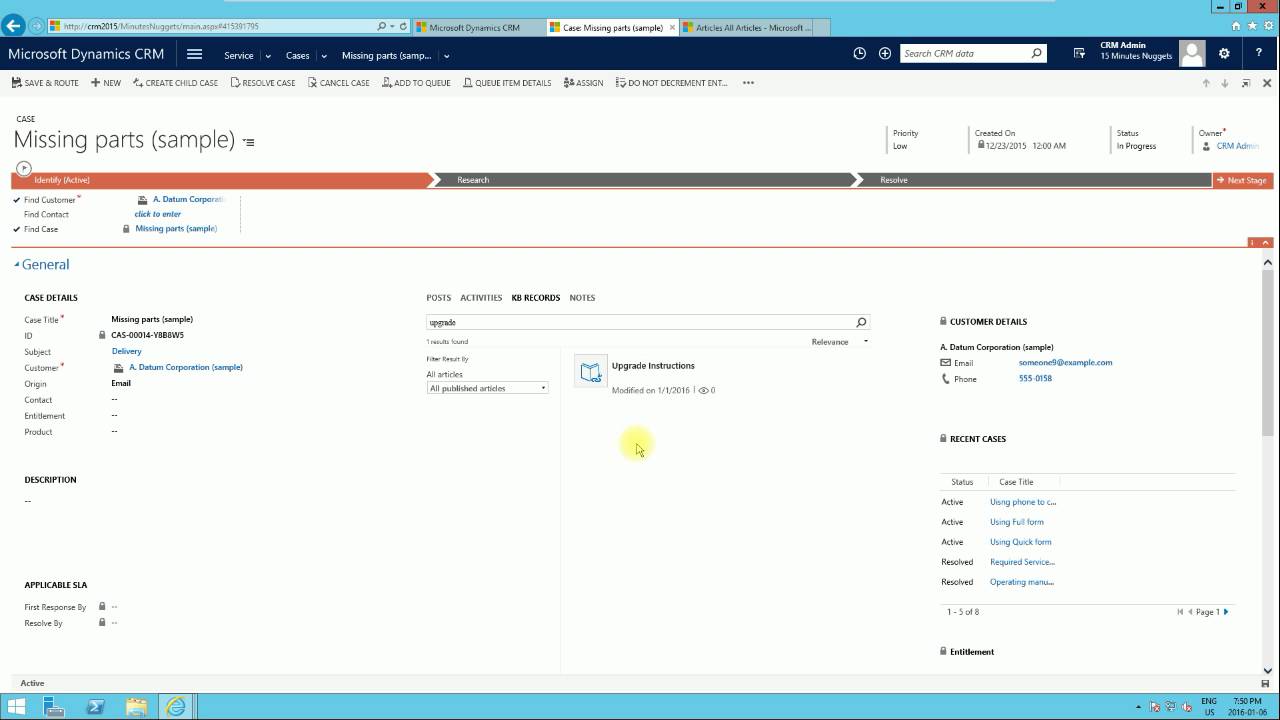The image size is (1280, 720).
Task: Select the Resolve process stage
Action: pyautogui.click(x=1034, y=180)
